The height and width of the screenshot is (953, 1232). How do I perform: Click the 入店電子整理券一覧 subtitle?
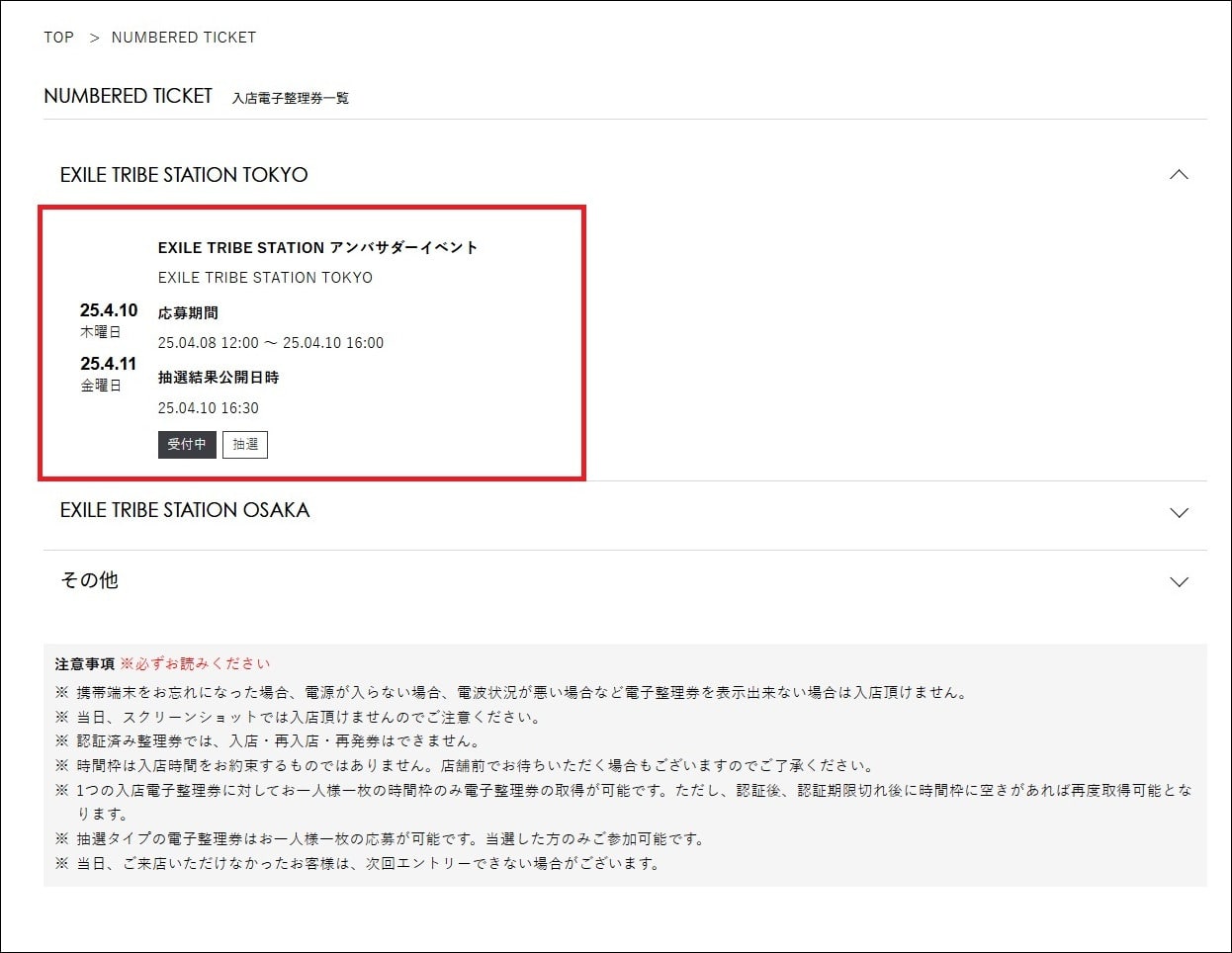click(x=291, y=98)
